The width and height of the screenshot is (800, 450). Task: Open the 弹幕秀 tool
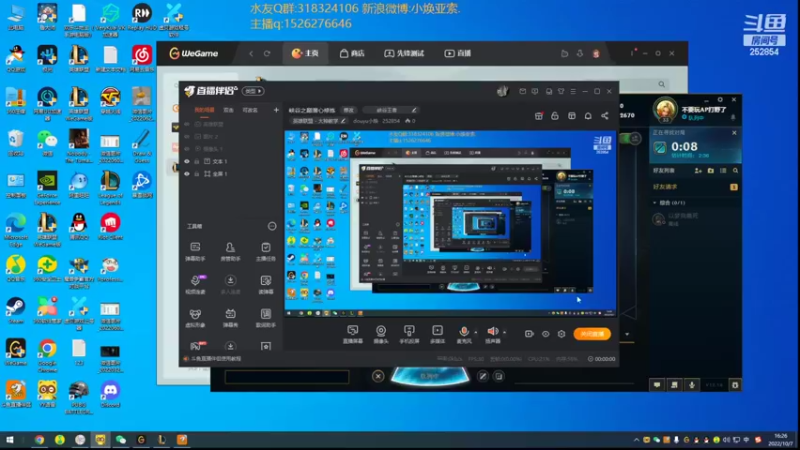[x=230, y=318]
